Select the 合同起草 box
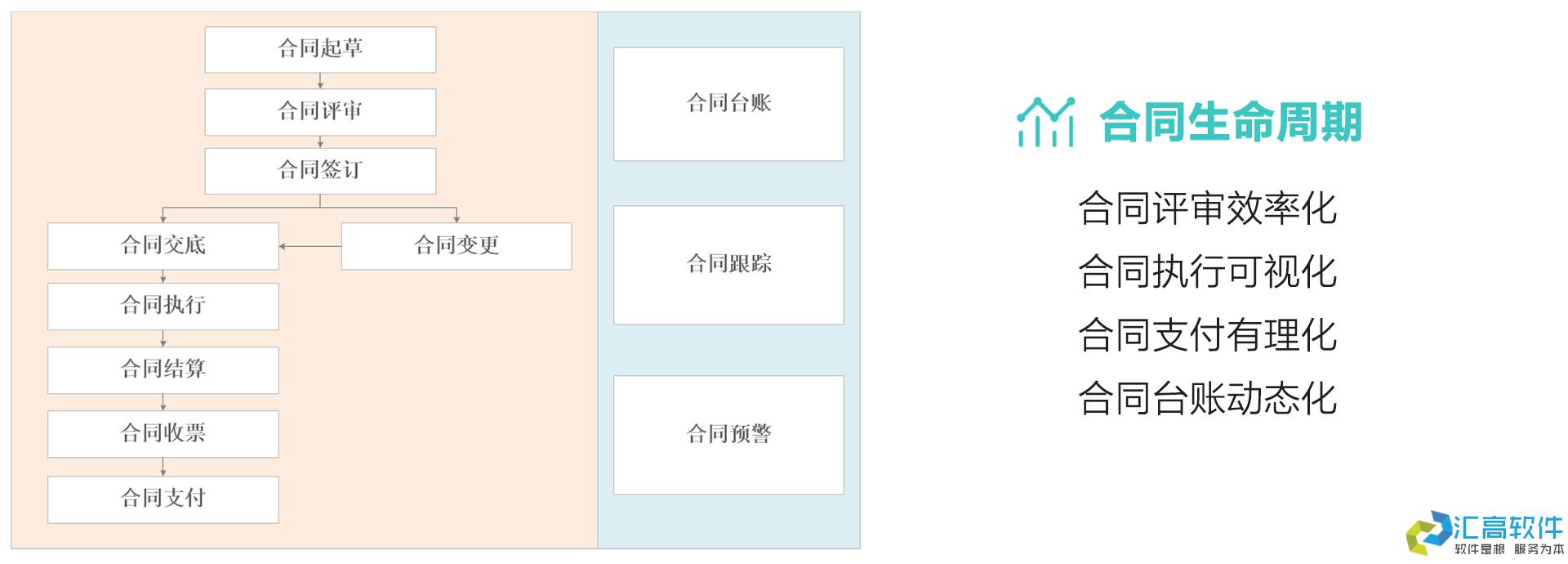This screenshot has width=1568, height=564. [320, 50]
